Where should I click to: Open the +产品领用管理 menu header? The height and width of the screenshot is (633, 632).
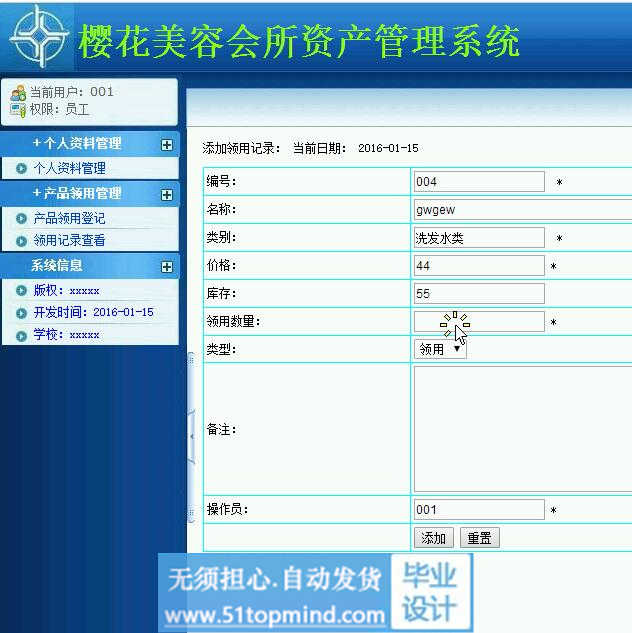click(90, 194)
